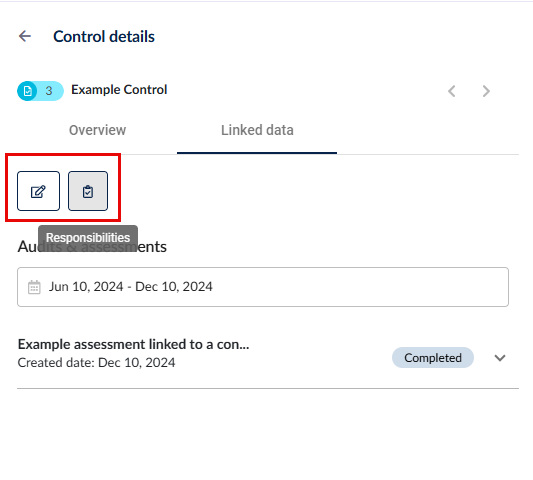The image size is (533, 480).
Task: Go to the next control chevron
Action: [486, 91]
